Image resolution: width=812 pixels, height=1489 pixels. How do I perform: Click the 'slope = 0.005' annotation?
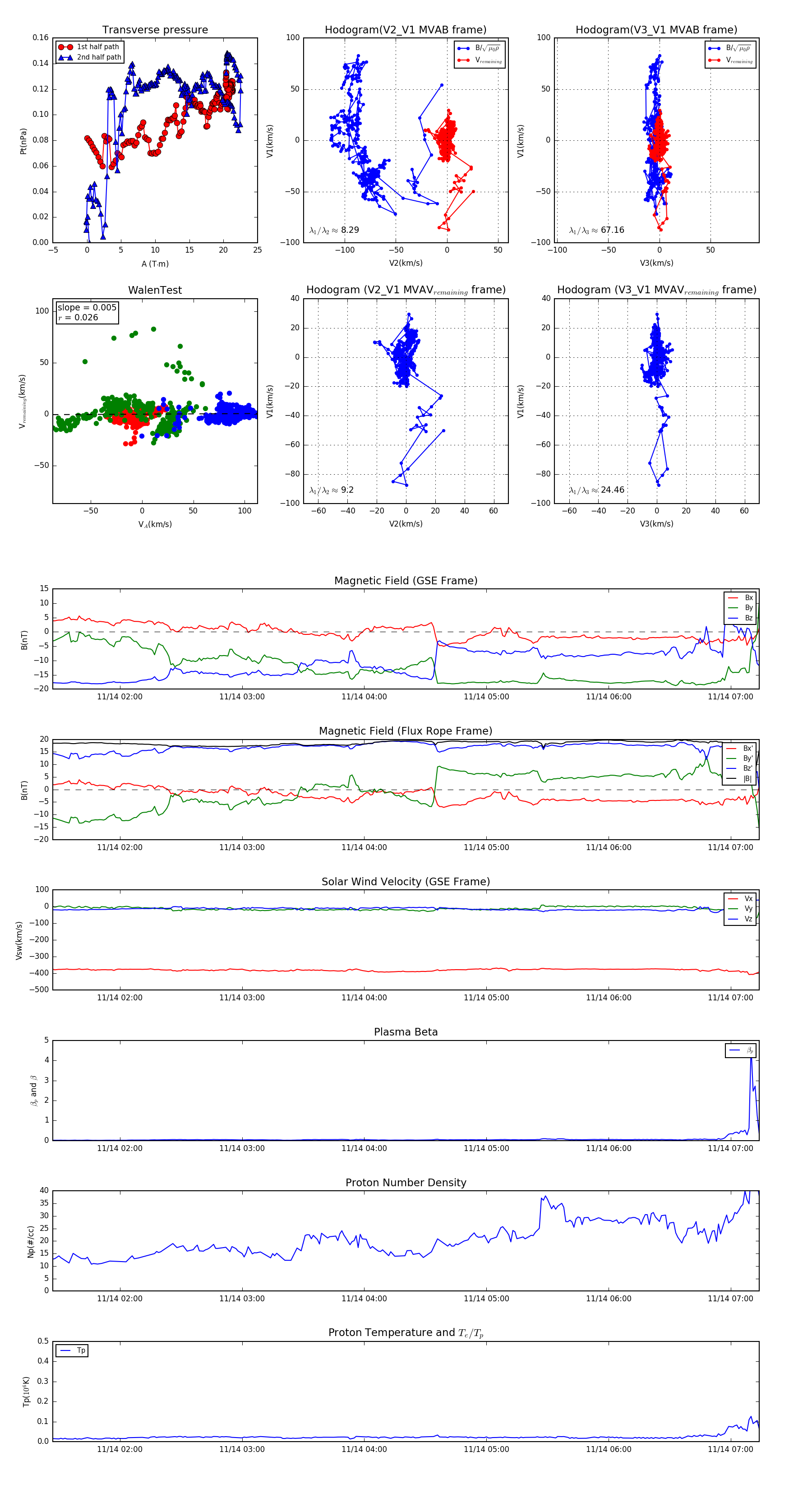pyautogui.click(x=87, y=308)
